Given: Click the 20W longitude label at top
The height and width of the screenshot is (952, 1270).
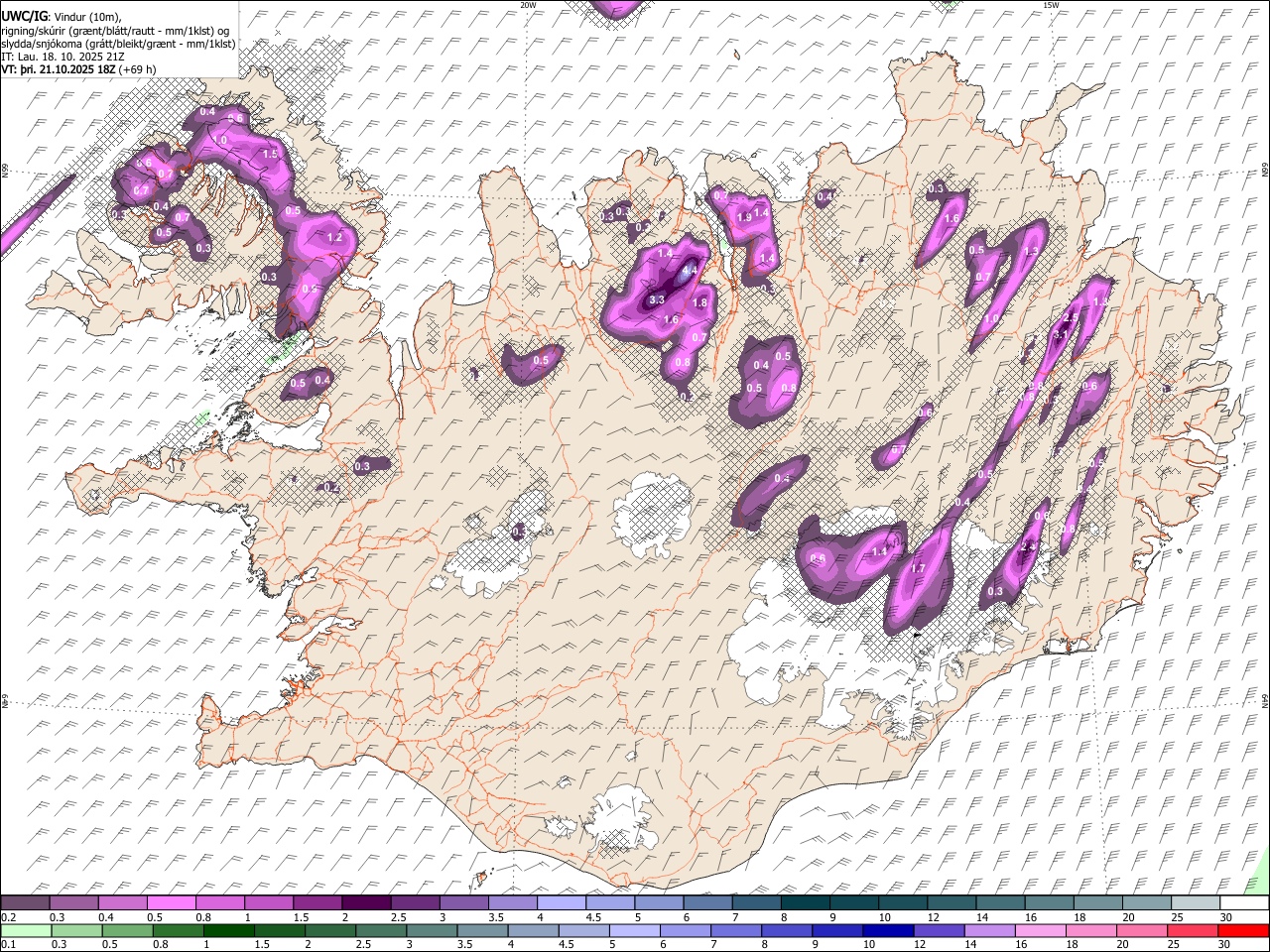Looking at the screenshot, I should coord(528,5).
